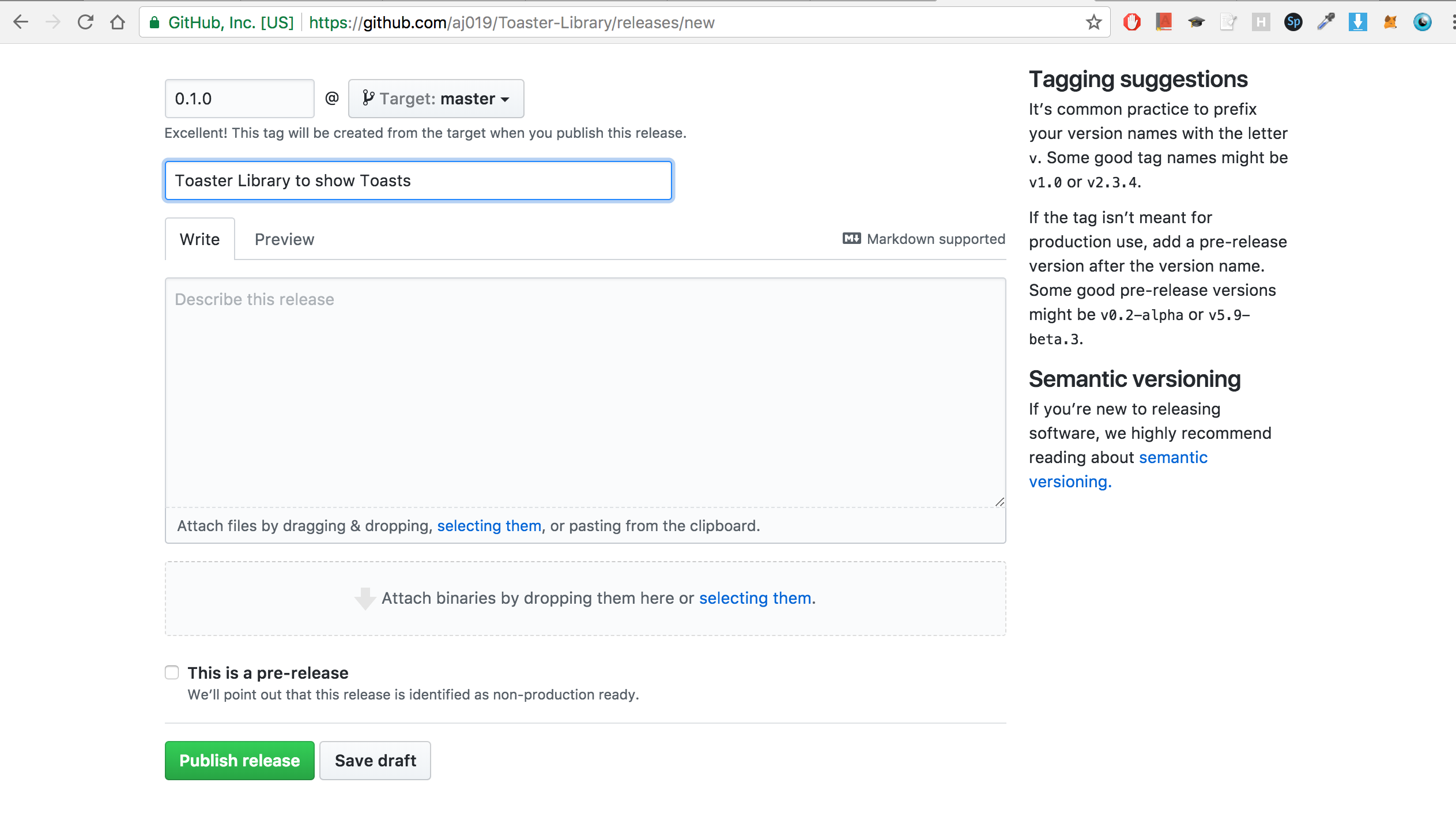Click the AdBlock red hand extension icon

[1131, 22]
